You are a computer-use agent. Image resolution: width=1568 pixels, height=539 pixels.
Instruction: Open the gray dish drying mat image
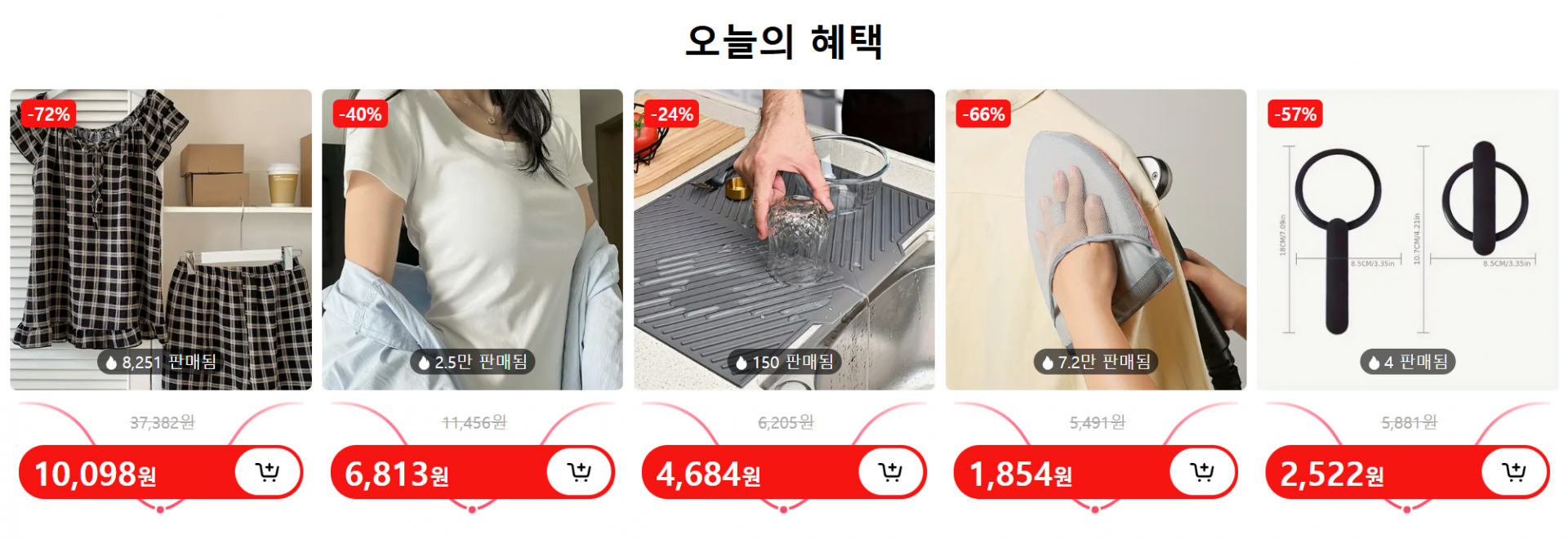784,239
